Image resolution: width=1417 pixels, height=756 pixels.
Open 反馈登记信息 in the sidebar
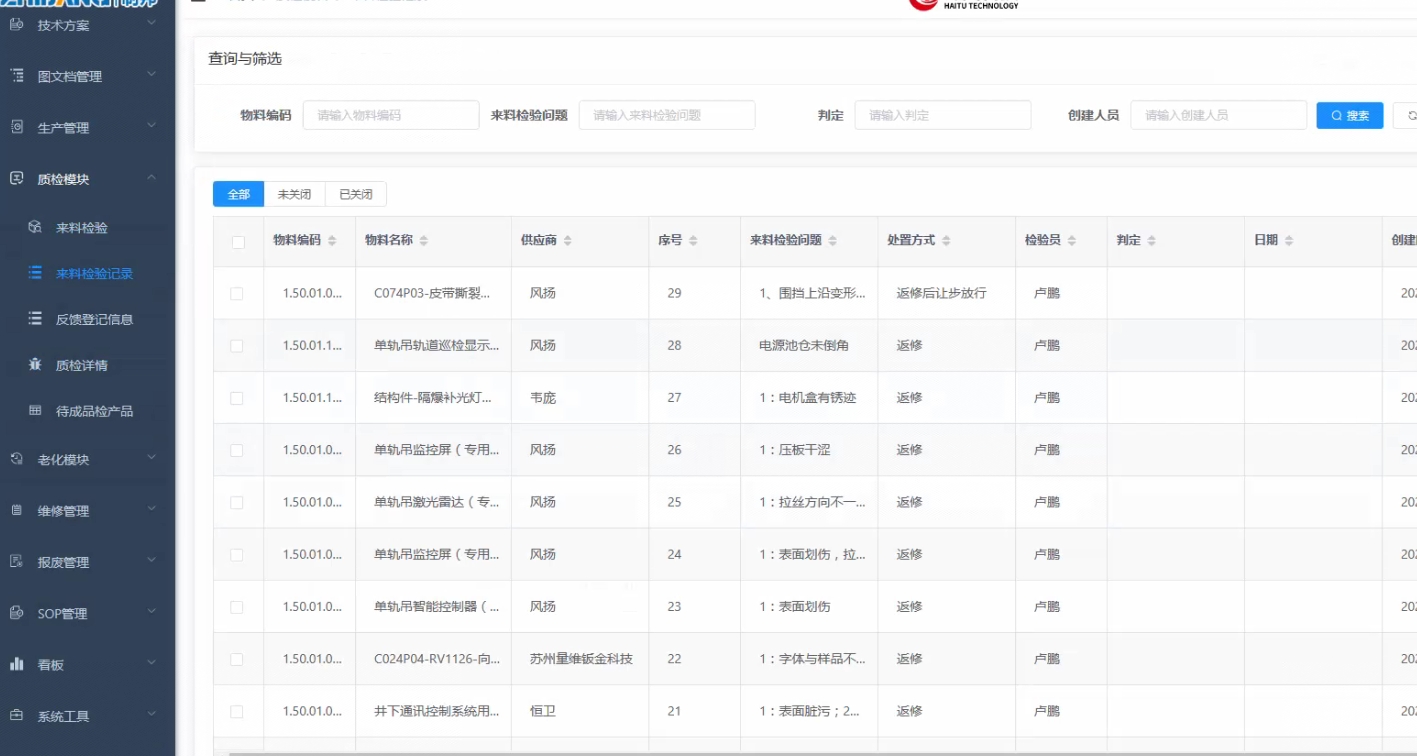coord(94,320)
